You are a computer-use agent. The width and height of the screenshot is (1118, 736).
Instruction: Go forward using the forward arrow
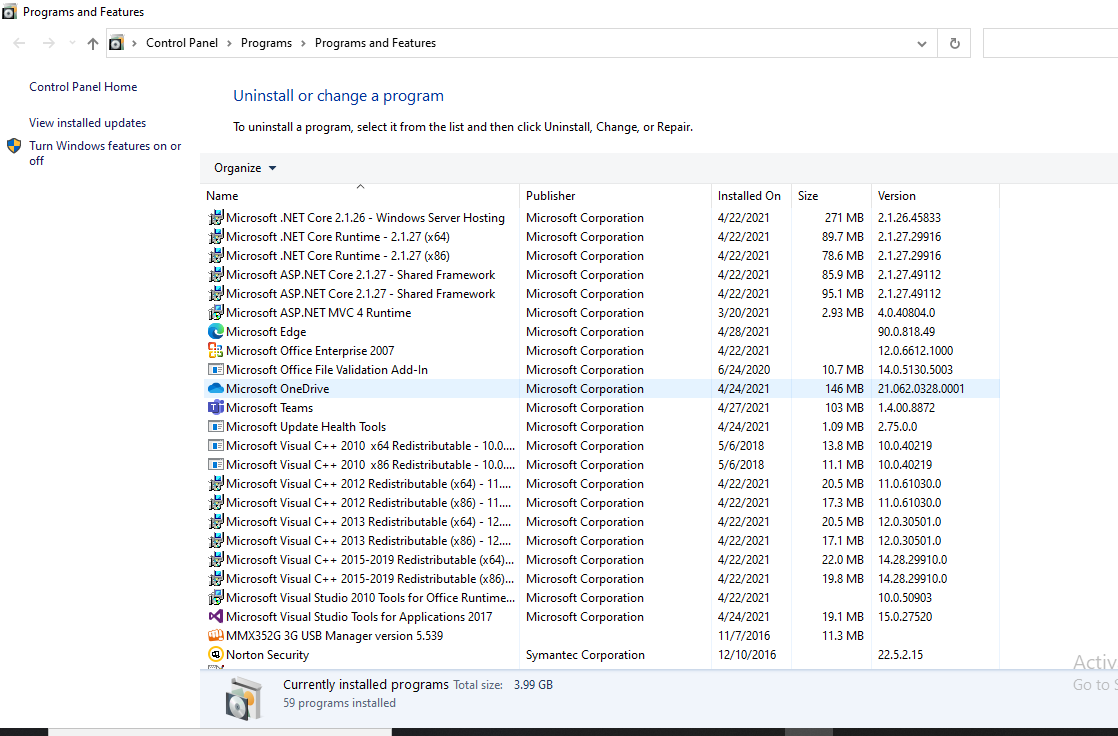click(x=48, y=44)
